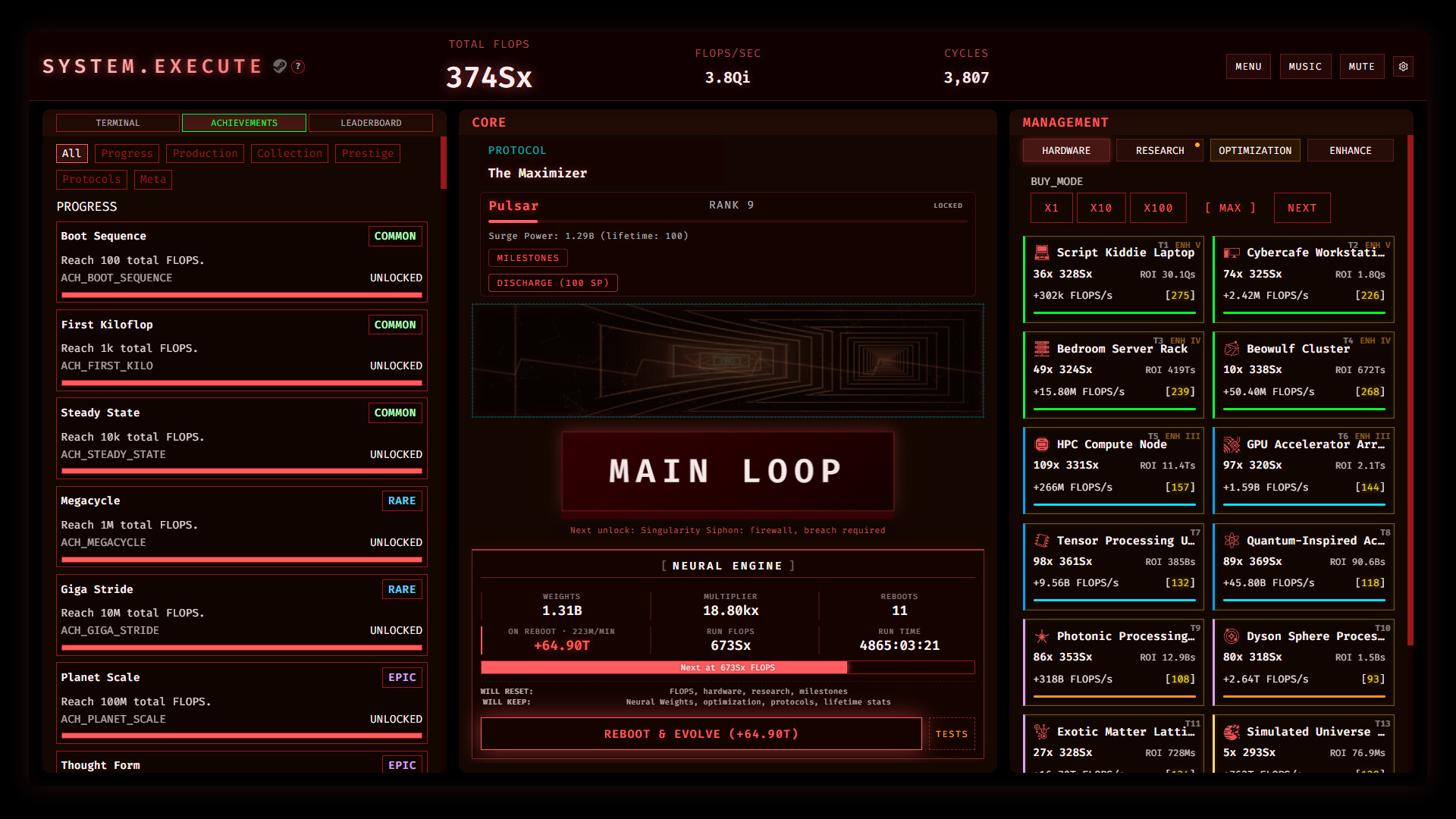Click the Photonic Processing icon

[x=1042, y=636]
